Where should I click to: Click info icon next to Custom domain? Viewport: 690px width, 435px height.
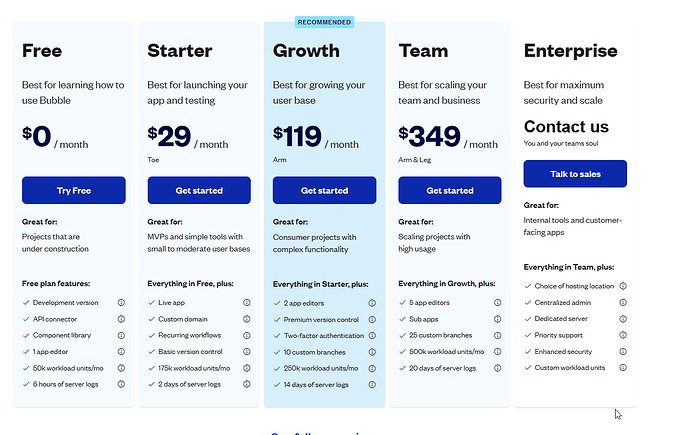(247, 319)
